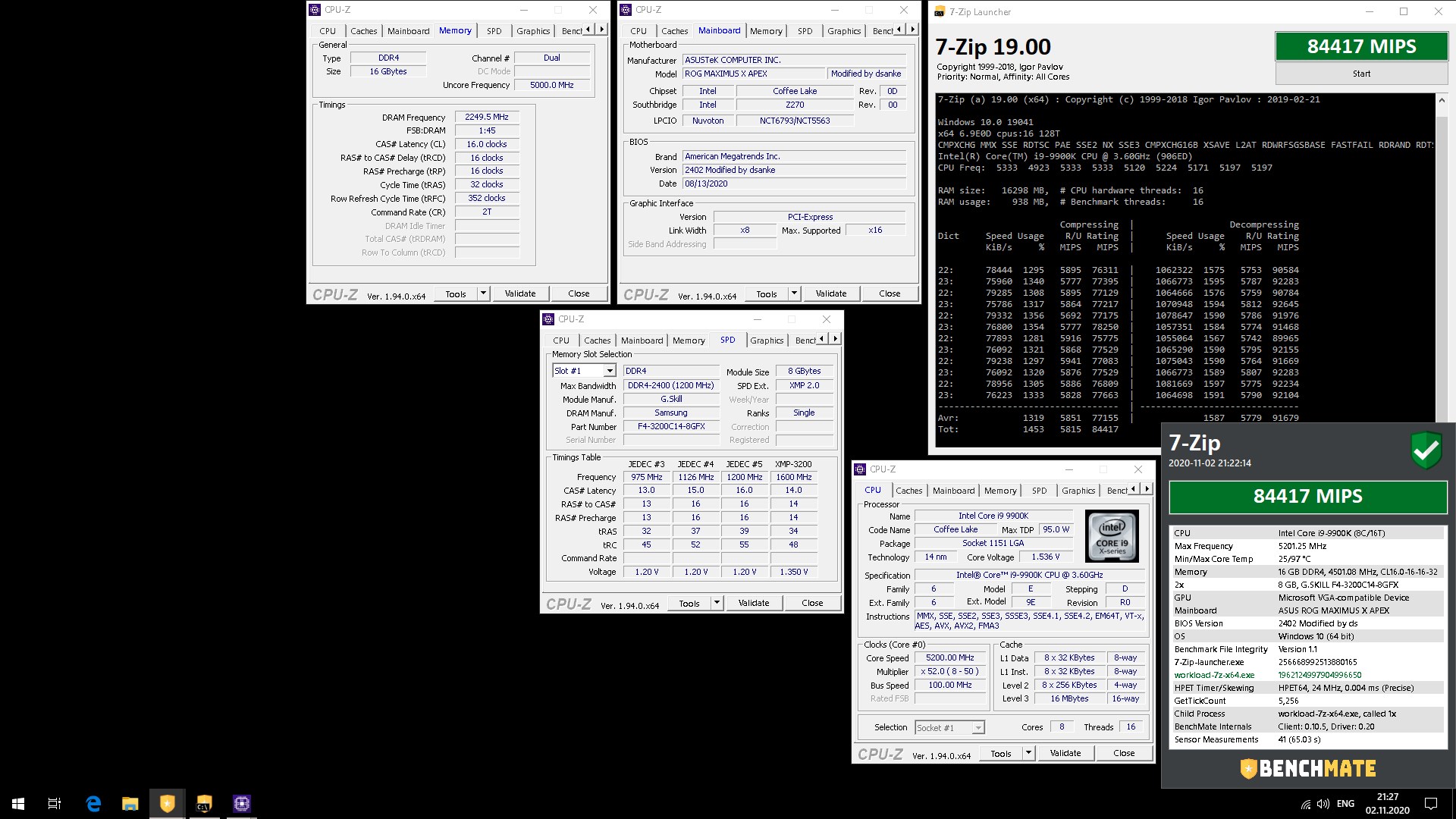The image size is (1456, 819).
Task: Click Tools button in CPU-Z CPU window
Action: [x=1001, y=753]
